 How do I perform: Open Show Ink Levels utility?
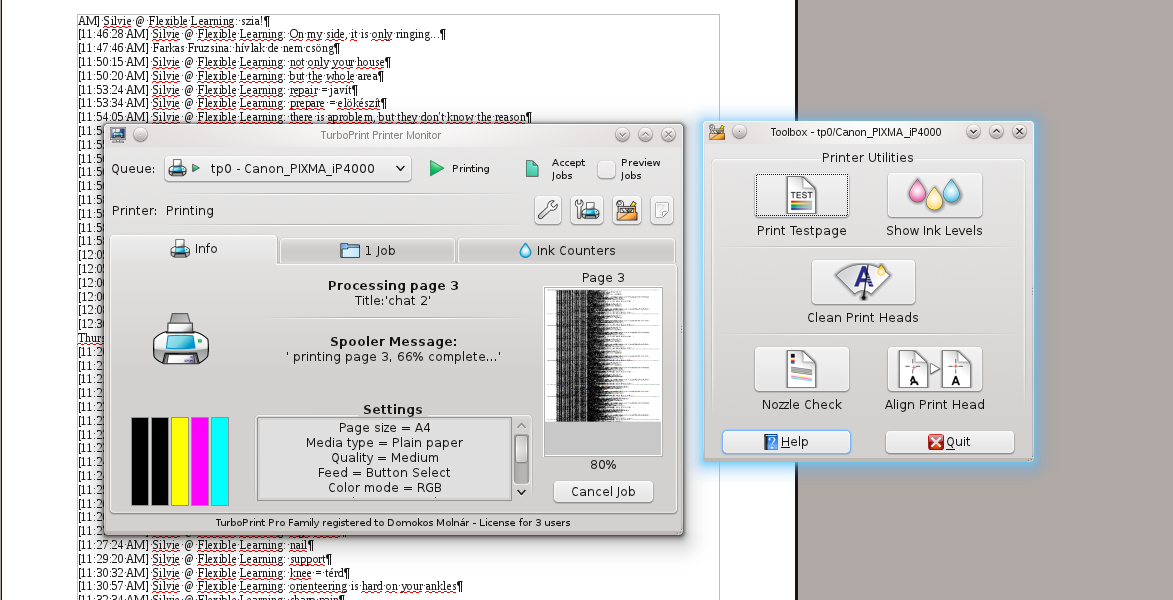[934, 195]
